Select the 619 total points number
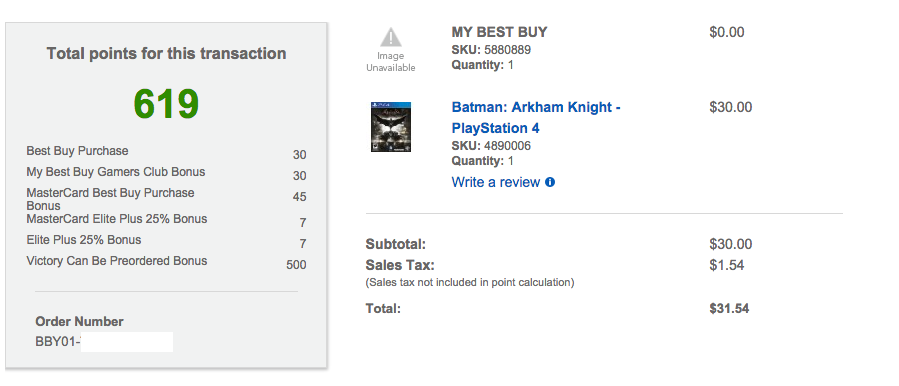 [166, 104]
